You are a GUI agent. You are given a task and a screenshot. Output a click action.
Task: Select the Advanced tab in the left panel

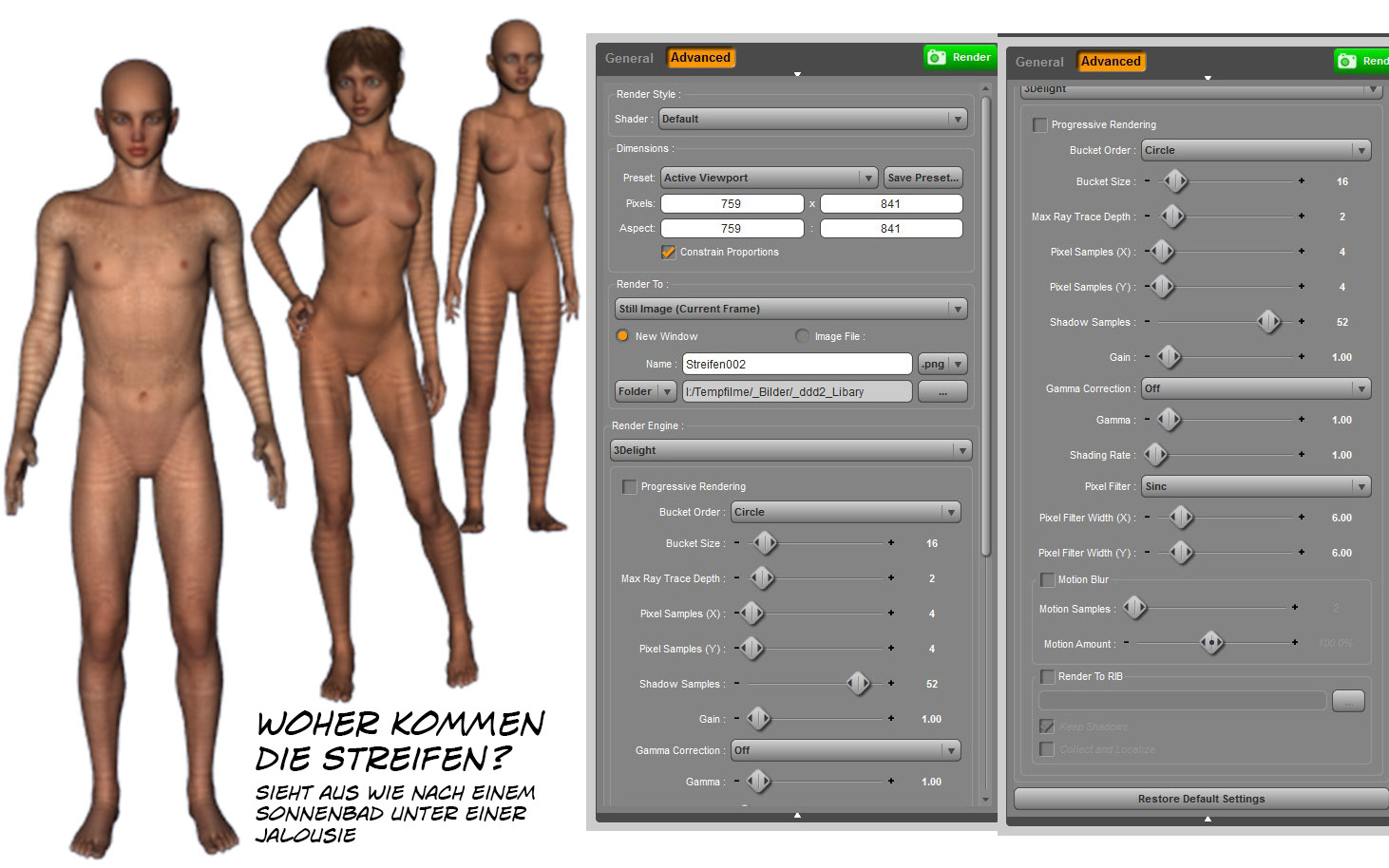[700, 58]
